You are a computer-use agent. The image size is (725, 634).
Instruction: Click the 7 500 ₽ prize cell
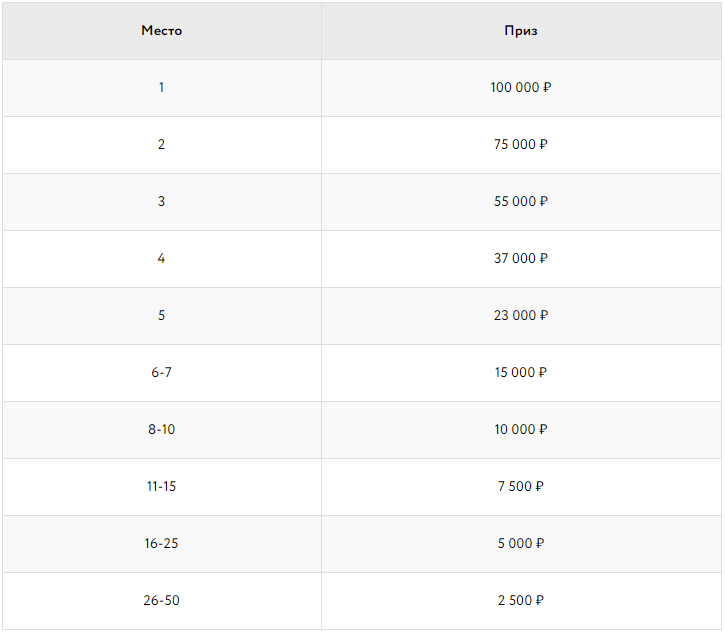tap(521, 487)
